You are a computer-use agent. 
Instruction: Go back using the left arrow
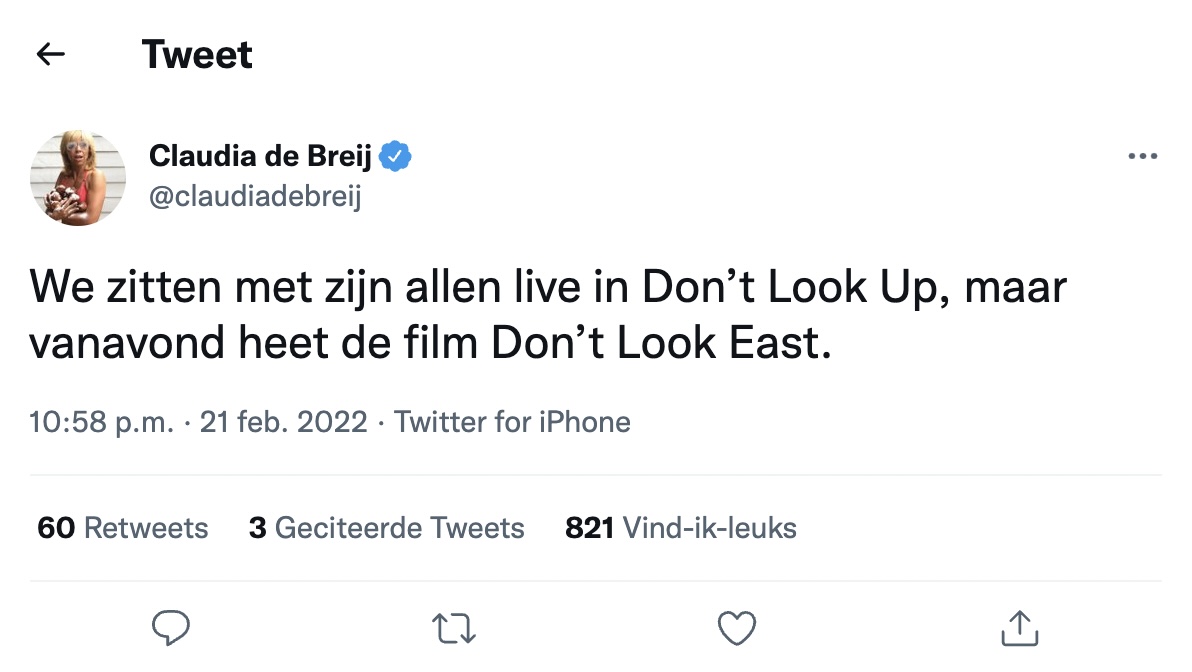pos(50,54)
